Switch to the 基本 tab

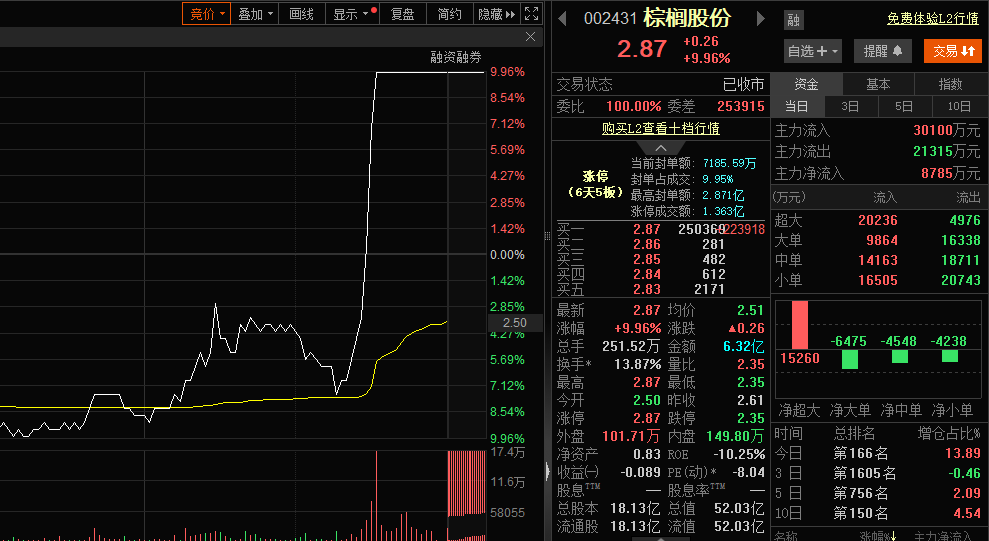(878, 84)
